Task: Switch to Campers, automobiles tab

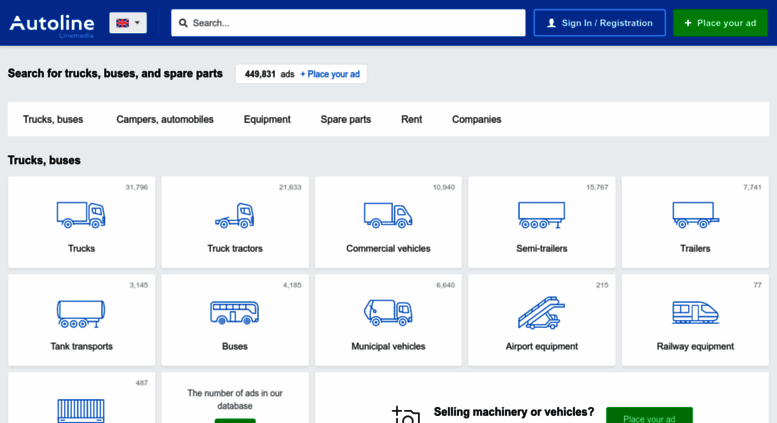Action: [x=165, y=119]
